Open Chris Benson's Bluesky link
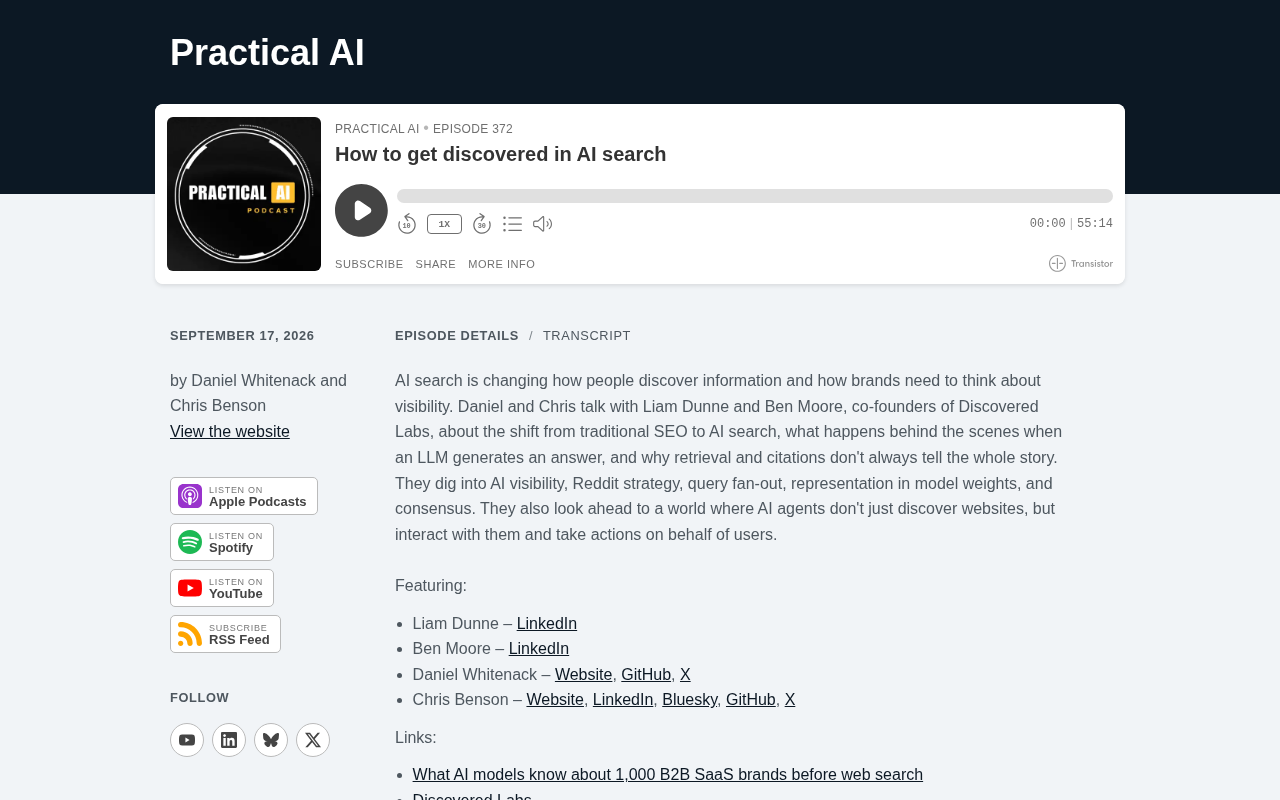Viewport: 1280px width, 800px height. coord(690,700)
